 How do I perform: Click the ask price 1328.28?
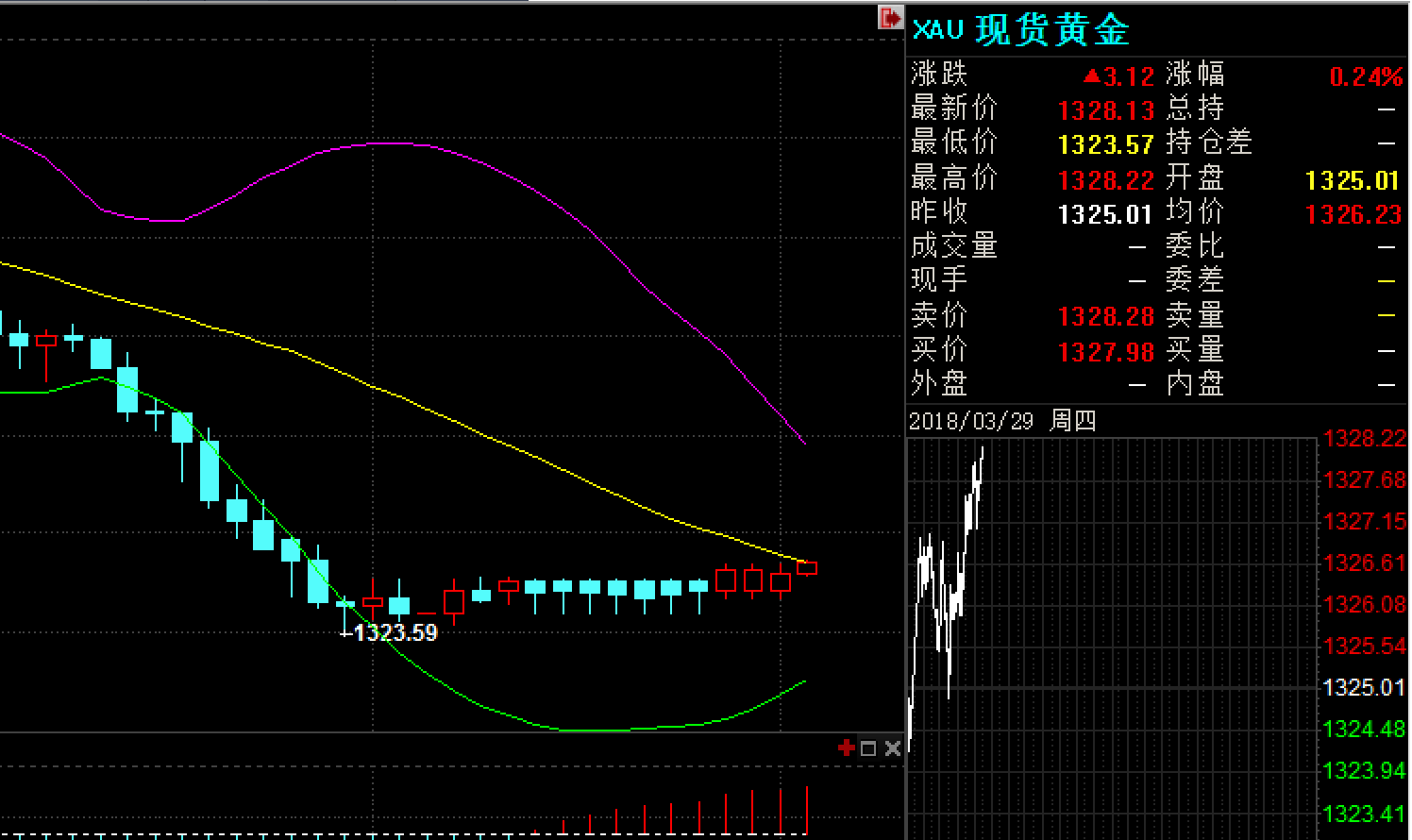1106,317
